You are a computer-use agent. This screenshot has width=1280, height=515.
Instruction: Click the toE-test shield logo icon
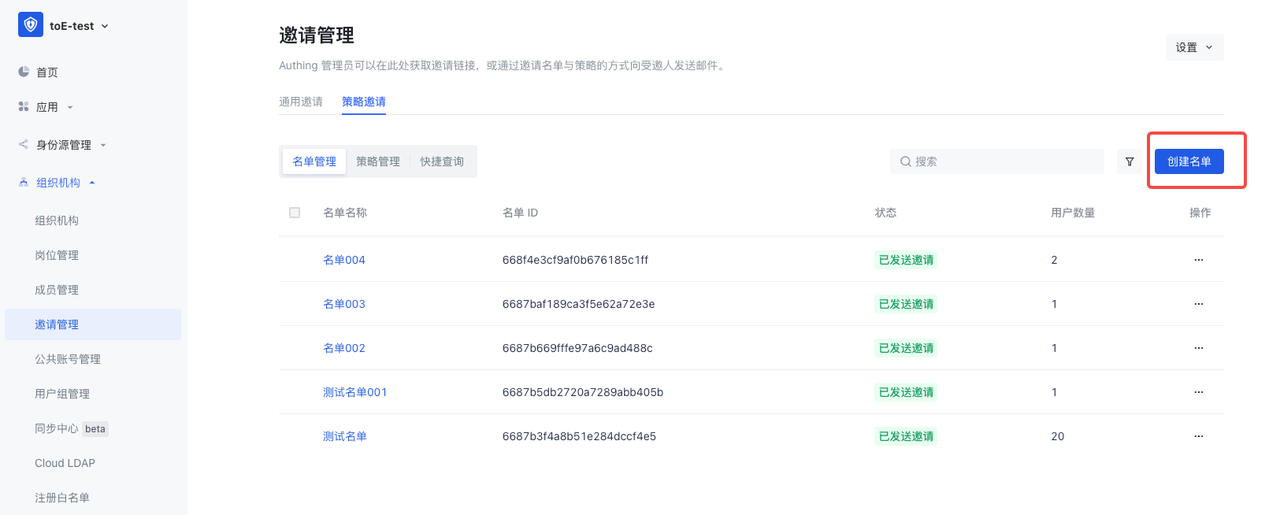(x=31, y=26)
